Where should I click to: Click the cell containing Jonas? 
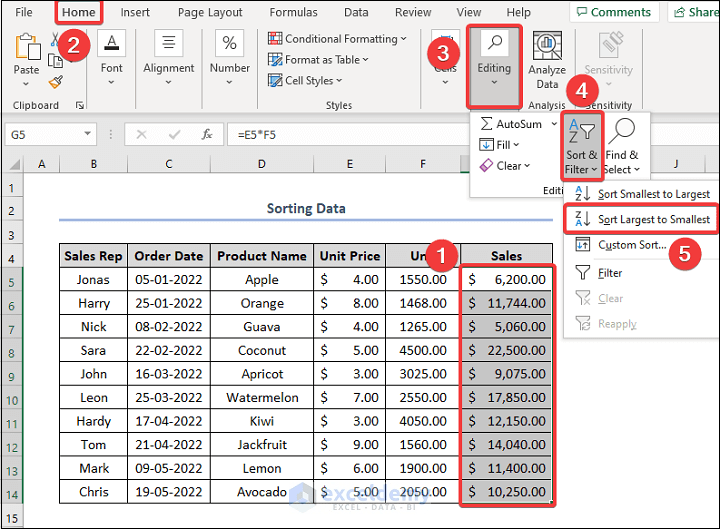coord(93,279)
